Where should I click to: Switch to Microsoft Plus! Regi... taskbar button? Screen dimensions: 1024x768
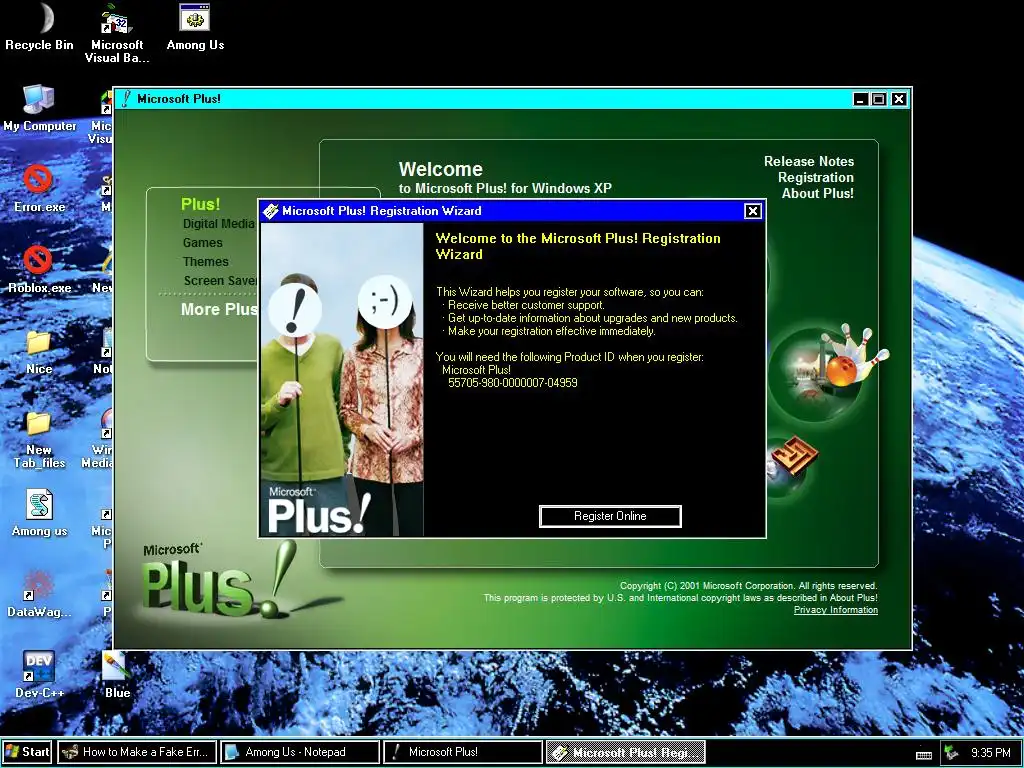click(x=625, y=752)
